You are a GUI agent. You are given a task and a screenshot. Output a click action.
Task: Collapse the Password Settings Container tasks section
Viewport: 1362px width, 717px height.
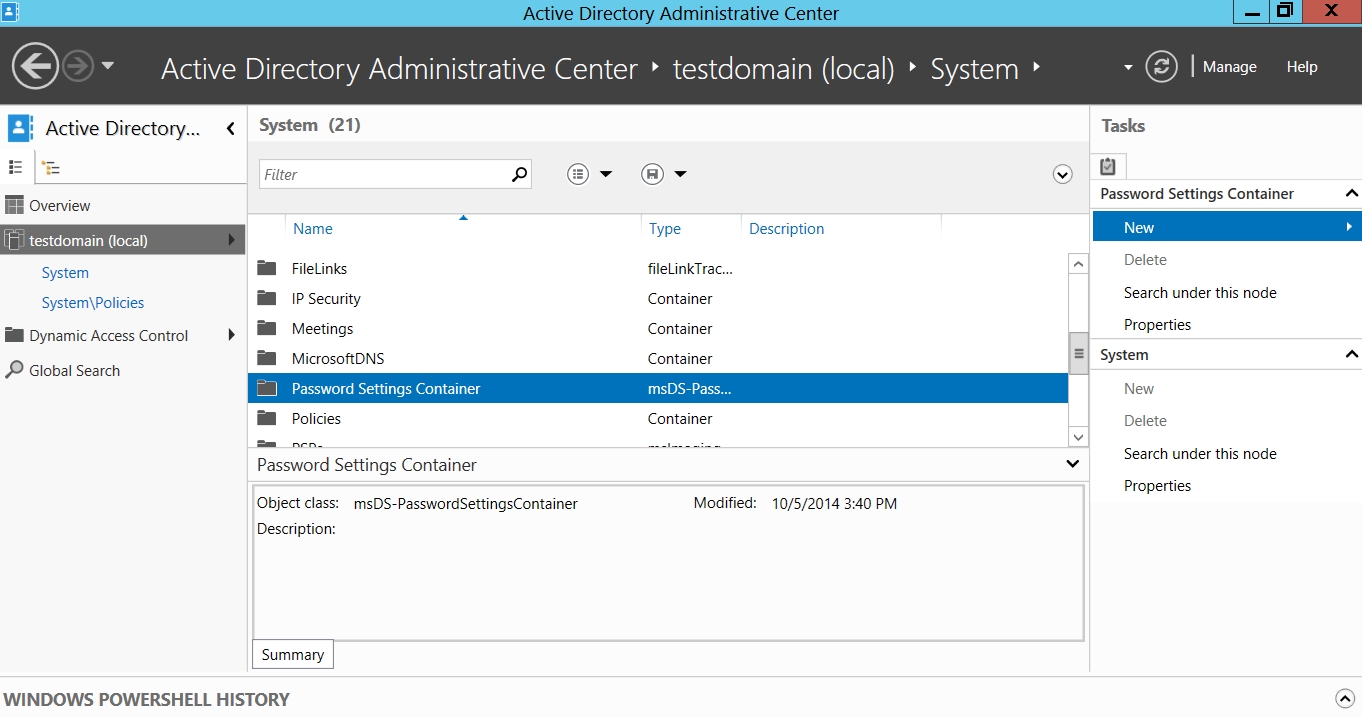[1351, 194]
